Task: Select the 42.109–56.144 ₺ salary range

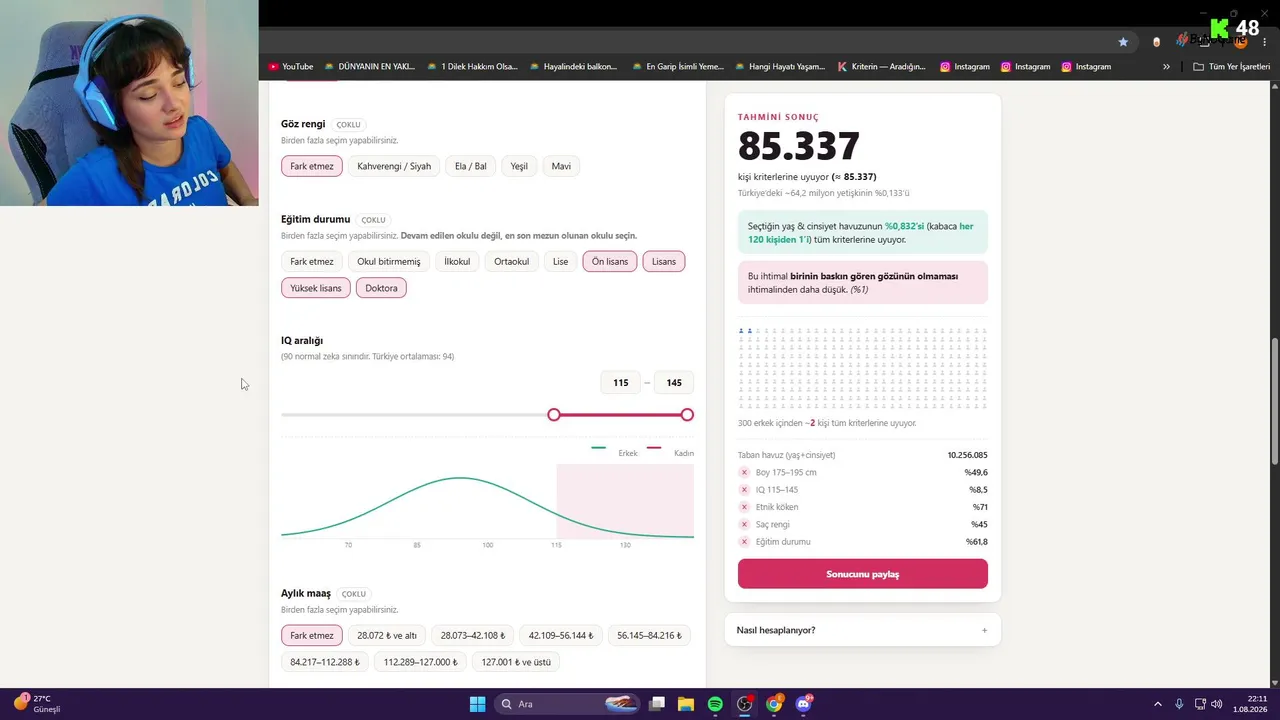Action: (561, 636)
